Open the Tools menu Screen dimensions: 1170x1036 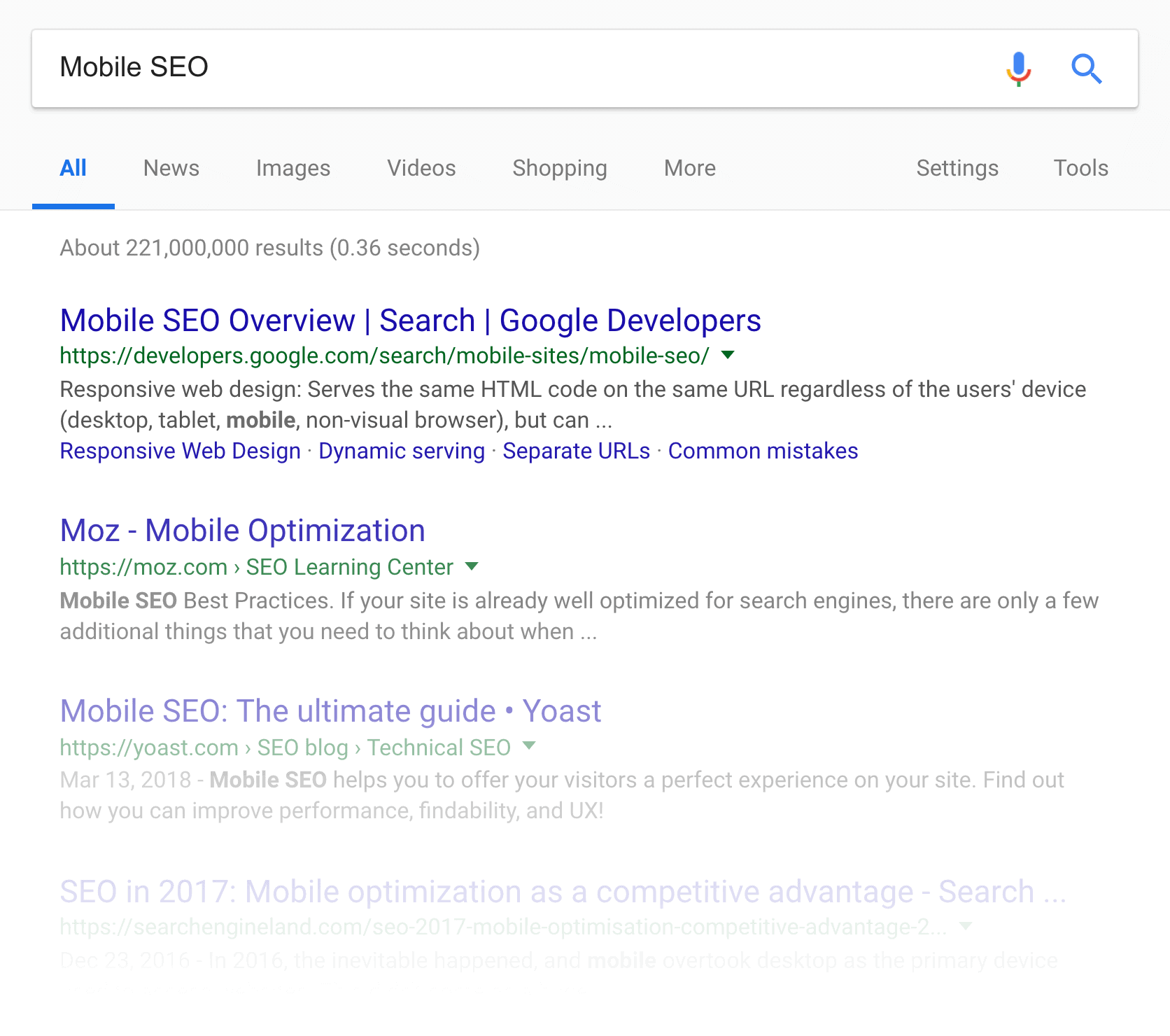[1081, 168]
